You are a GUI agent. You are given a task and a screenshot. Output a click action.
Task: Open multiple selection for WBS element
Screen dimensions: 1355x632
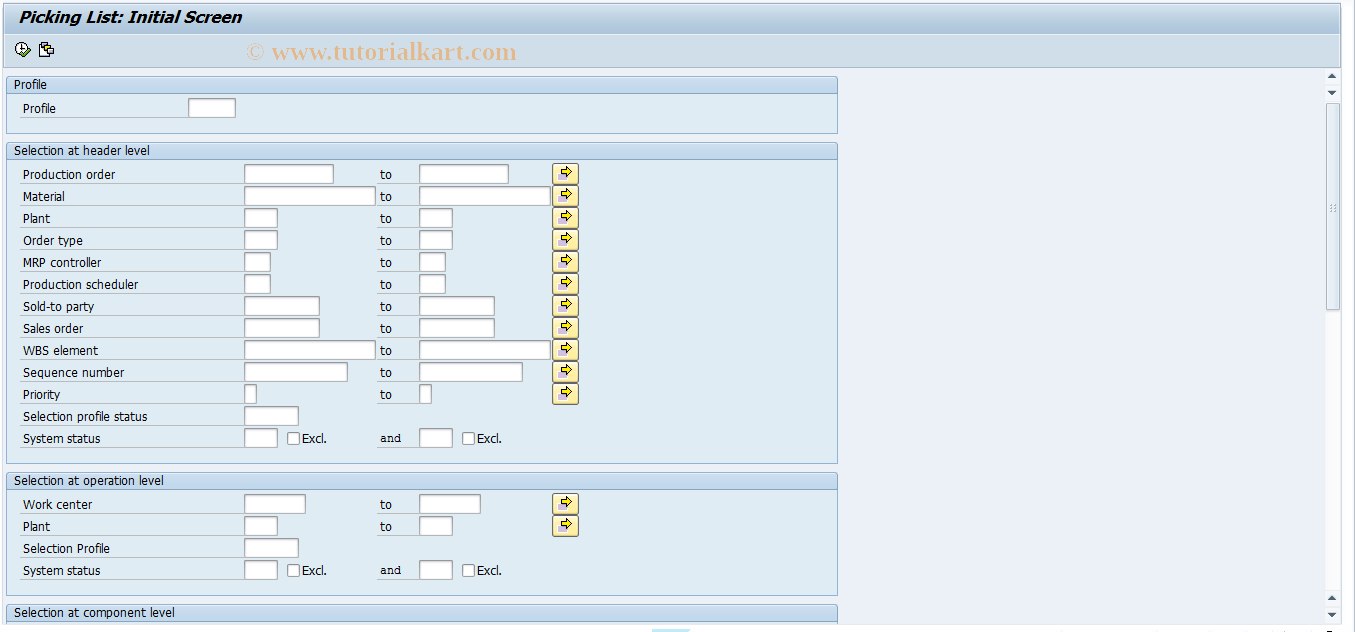click(x=565, y=349)
